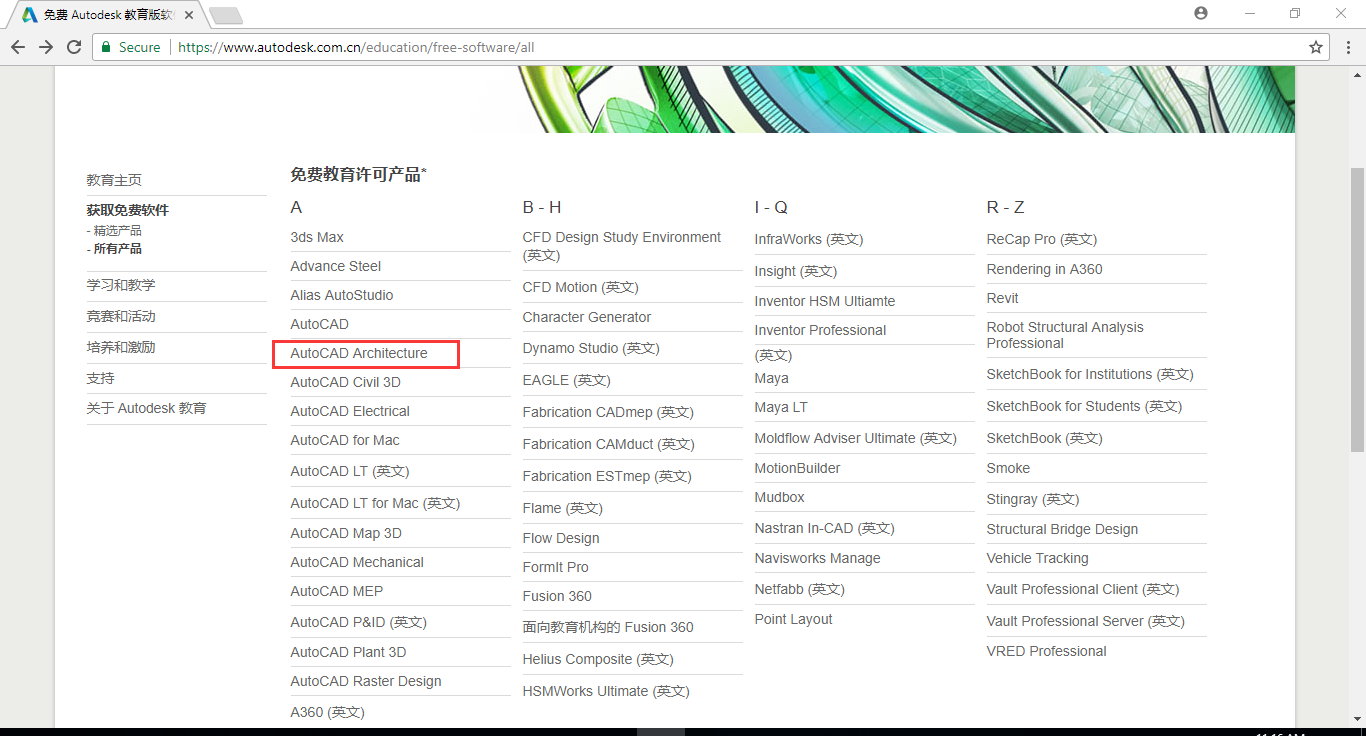Open the AutoCAD Raster Design link
The width and height of the screenshot is (1366, 736).
[x=366, y=681]
